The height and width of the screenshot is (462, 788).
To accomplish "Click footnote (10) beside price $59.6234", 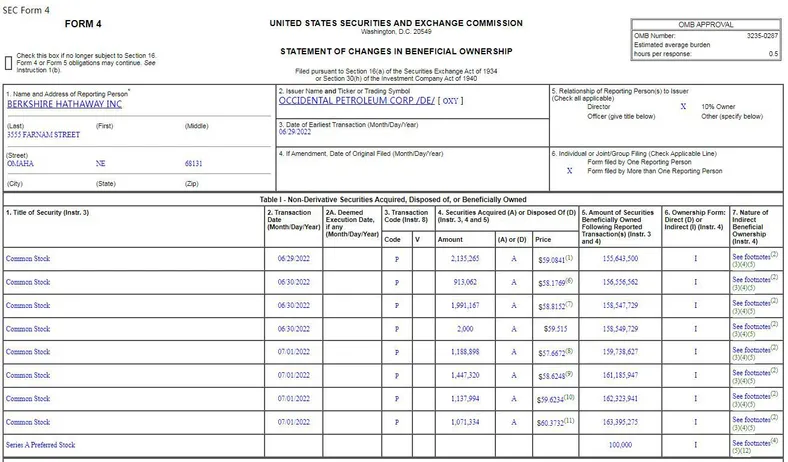I will click(569, 397).
